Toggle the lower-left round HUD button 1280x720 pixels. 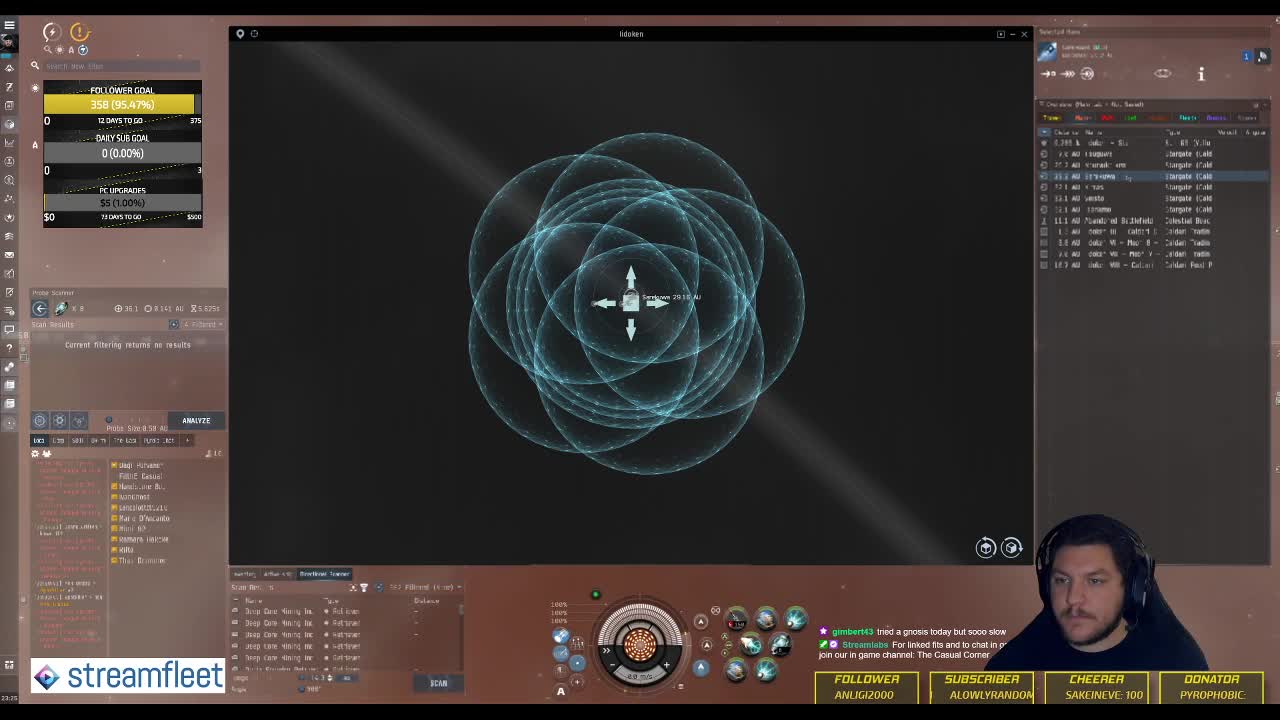(x=561, y=654)
